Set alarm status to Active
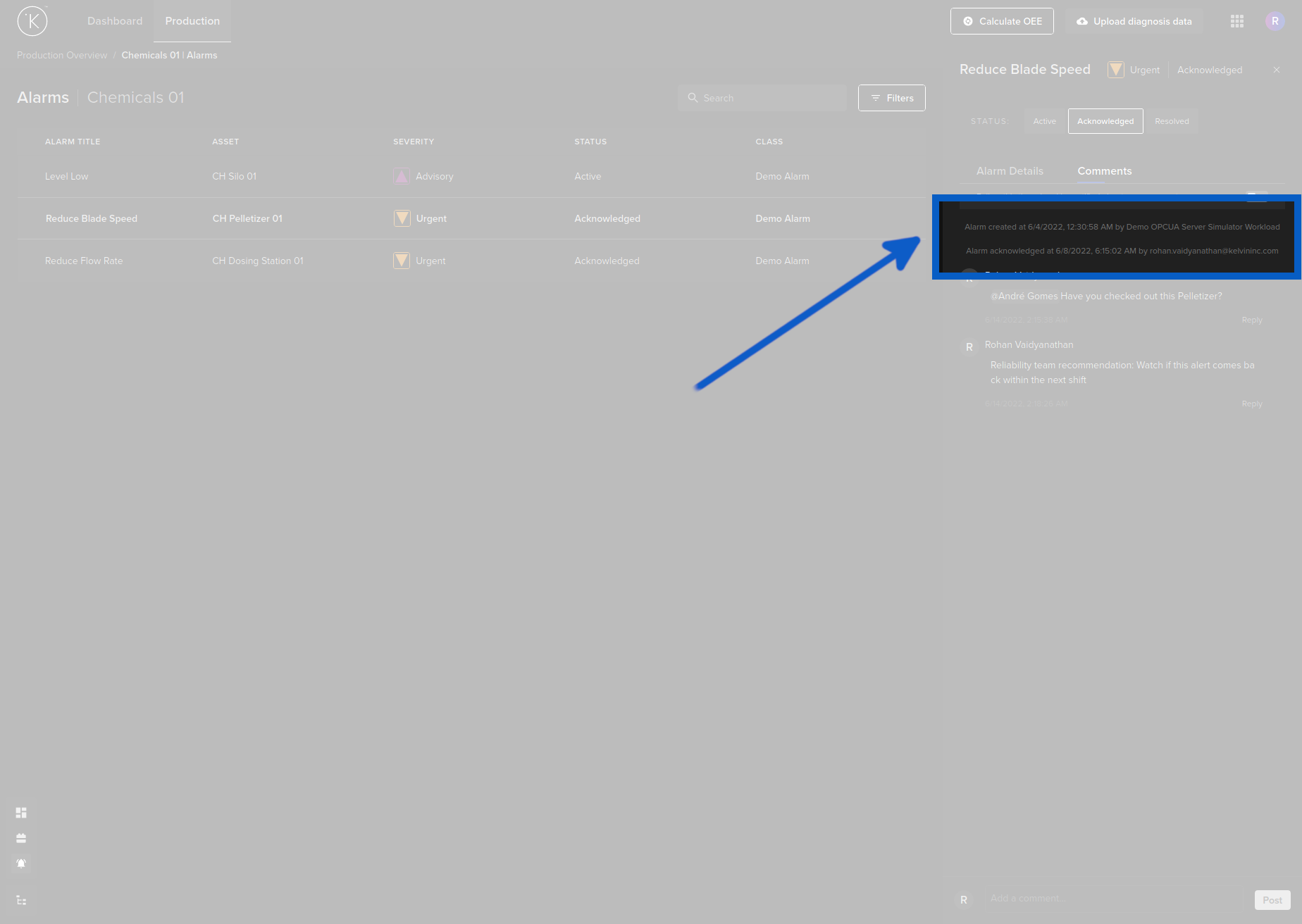This screenshot has height=924, width=1302. [1044, 121]
